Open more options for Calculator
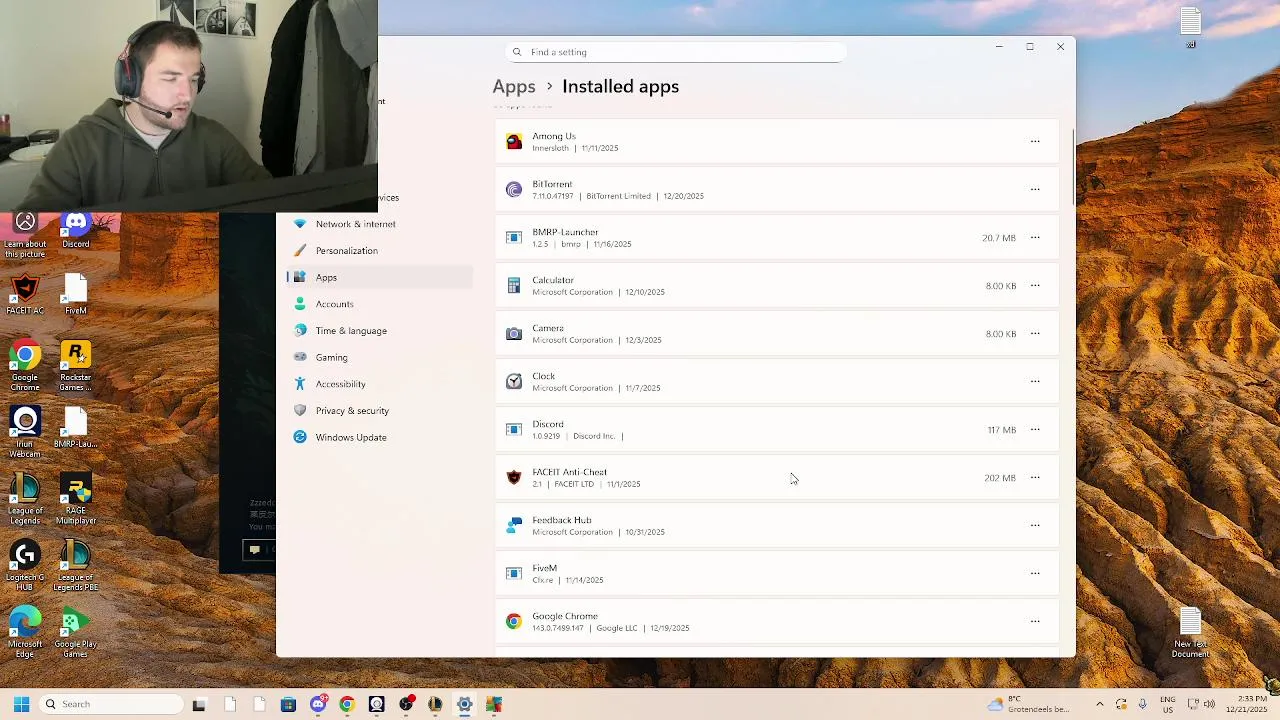The height and width of the screenshot is (720, 1280). pyautogui.click(x=1035, y=286)
